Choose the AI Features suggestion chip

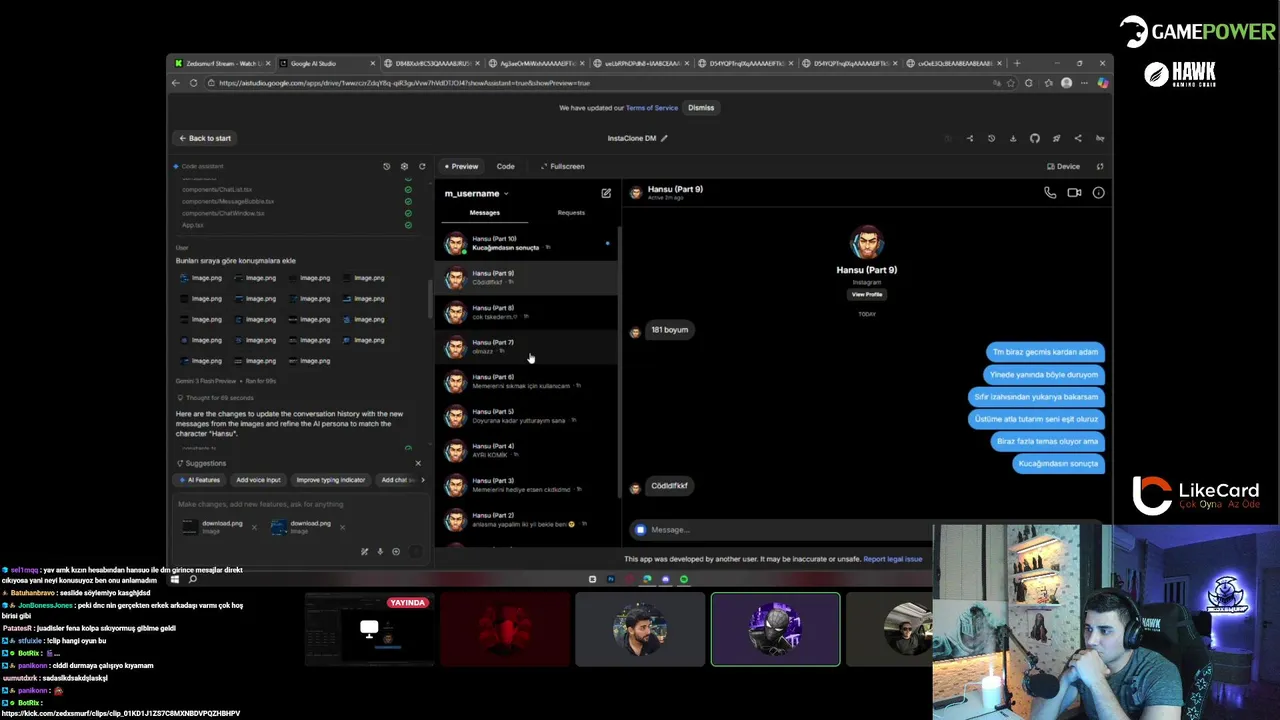(199, 480)
